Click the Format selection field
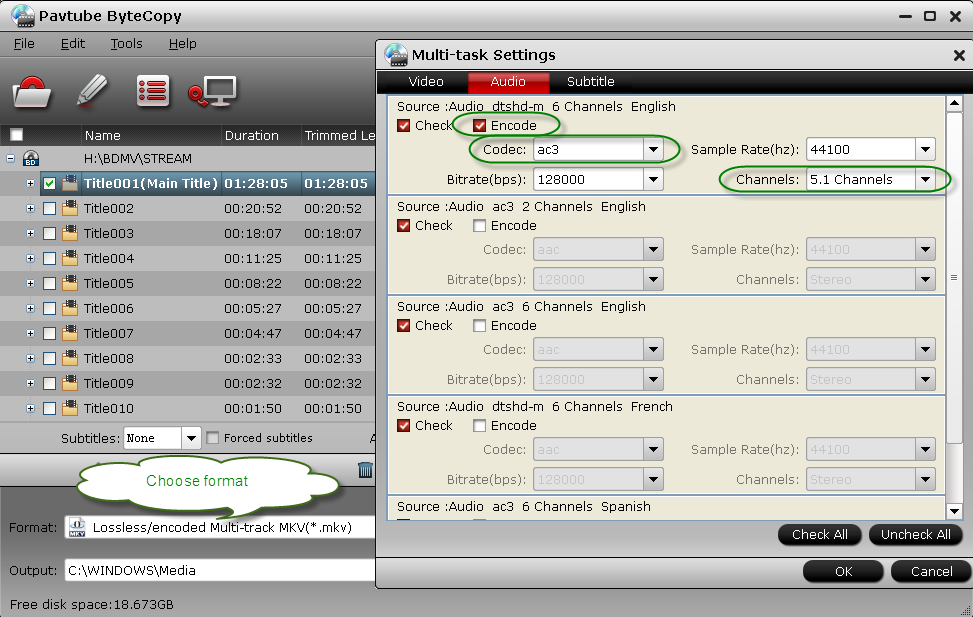This screenshot has height=617, width=973. 220,527
